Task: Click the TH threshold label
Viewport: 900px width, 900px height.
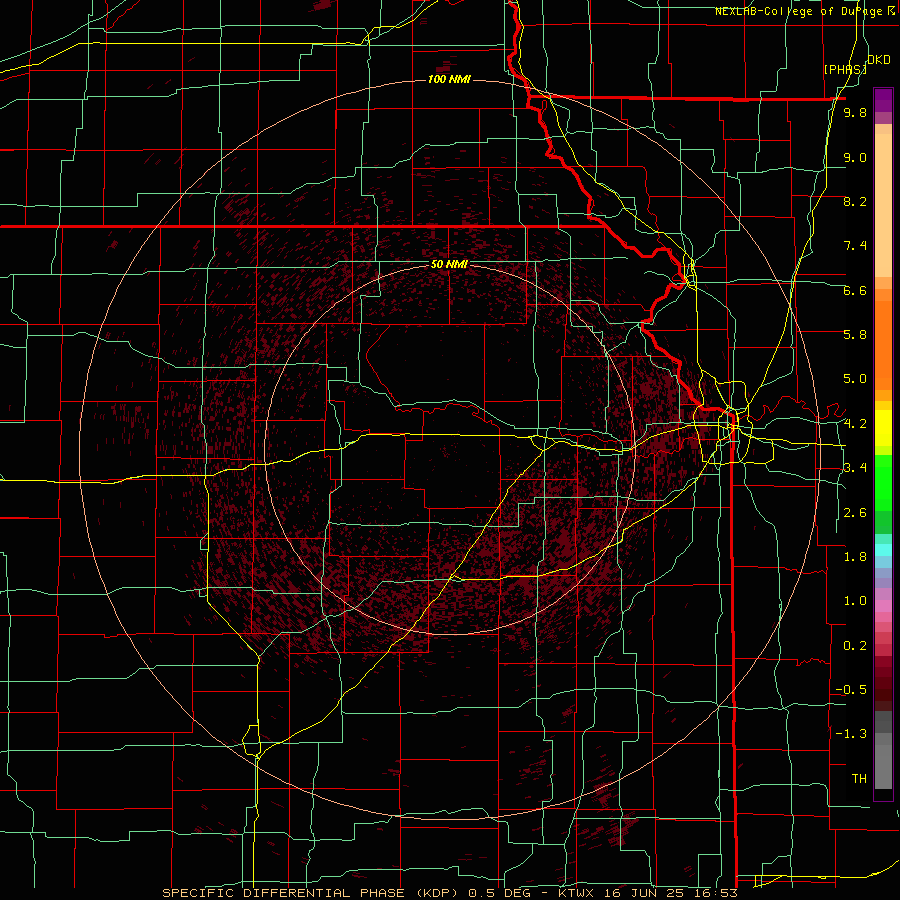Action: click(859, 779)
